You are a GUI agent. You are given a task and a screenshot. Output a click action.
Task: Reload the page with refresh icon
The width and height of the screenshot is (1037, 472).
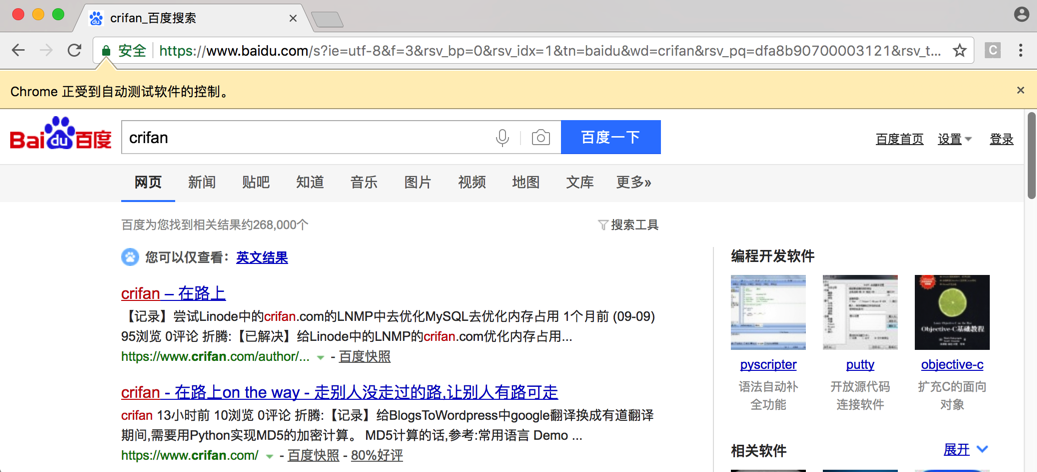point(75,50)
